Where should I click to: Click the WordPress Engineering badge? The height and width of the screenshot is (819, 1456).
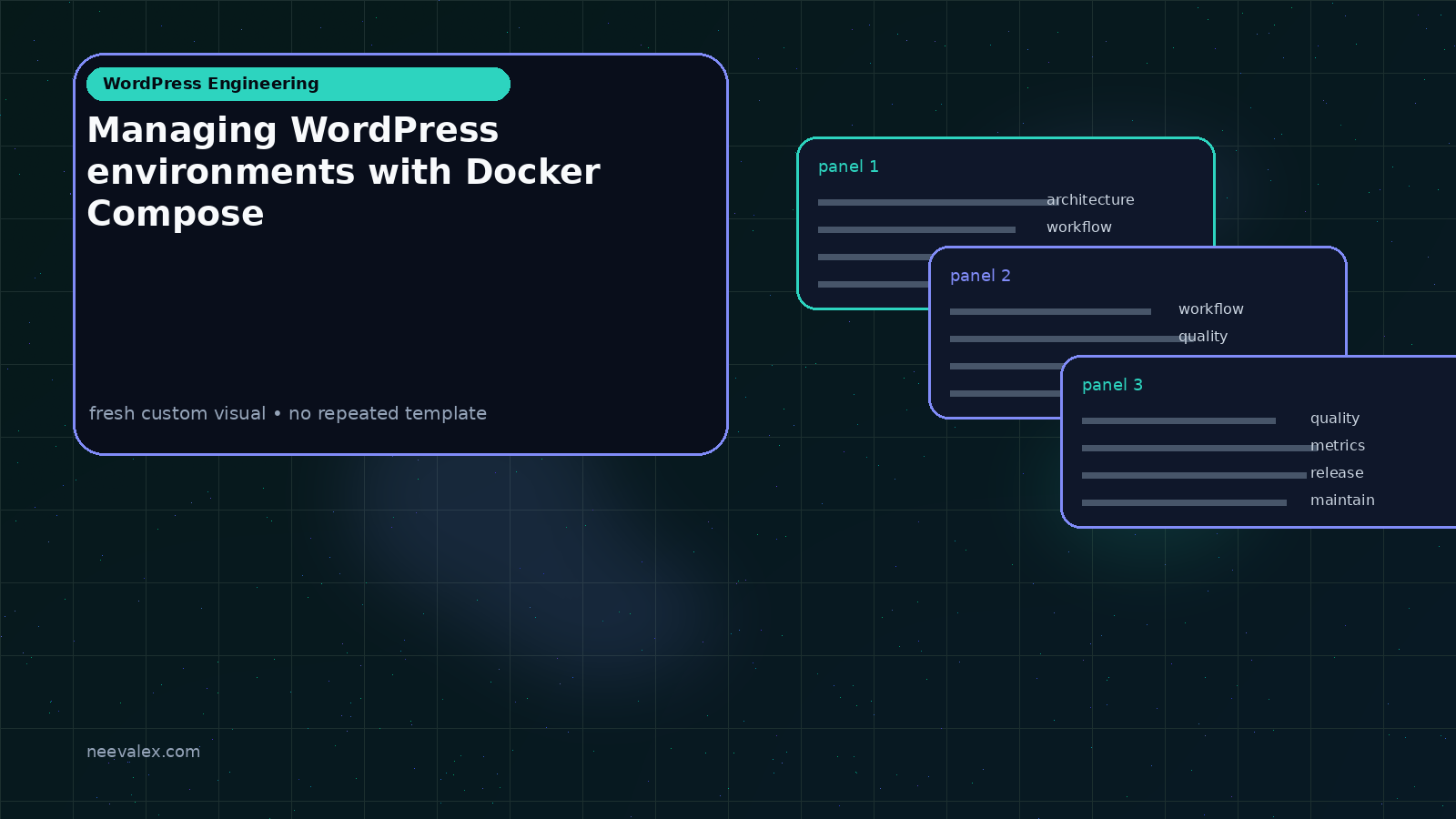[298, 84]
